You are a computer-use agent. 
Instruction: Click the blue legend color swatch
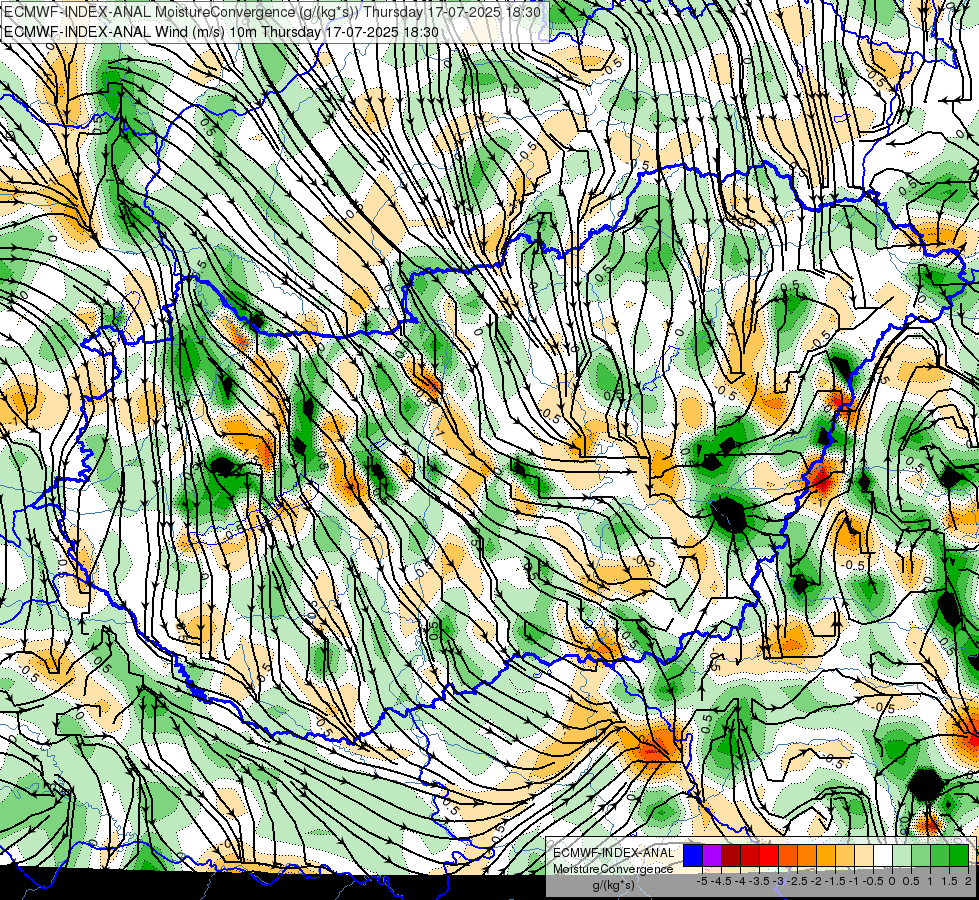(693, 855)
